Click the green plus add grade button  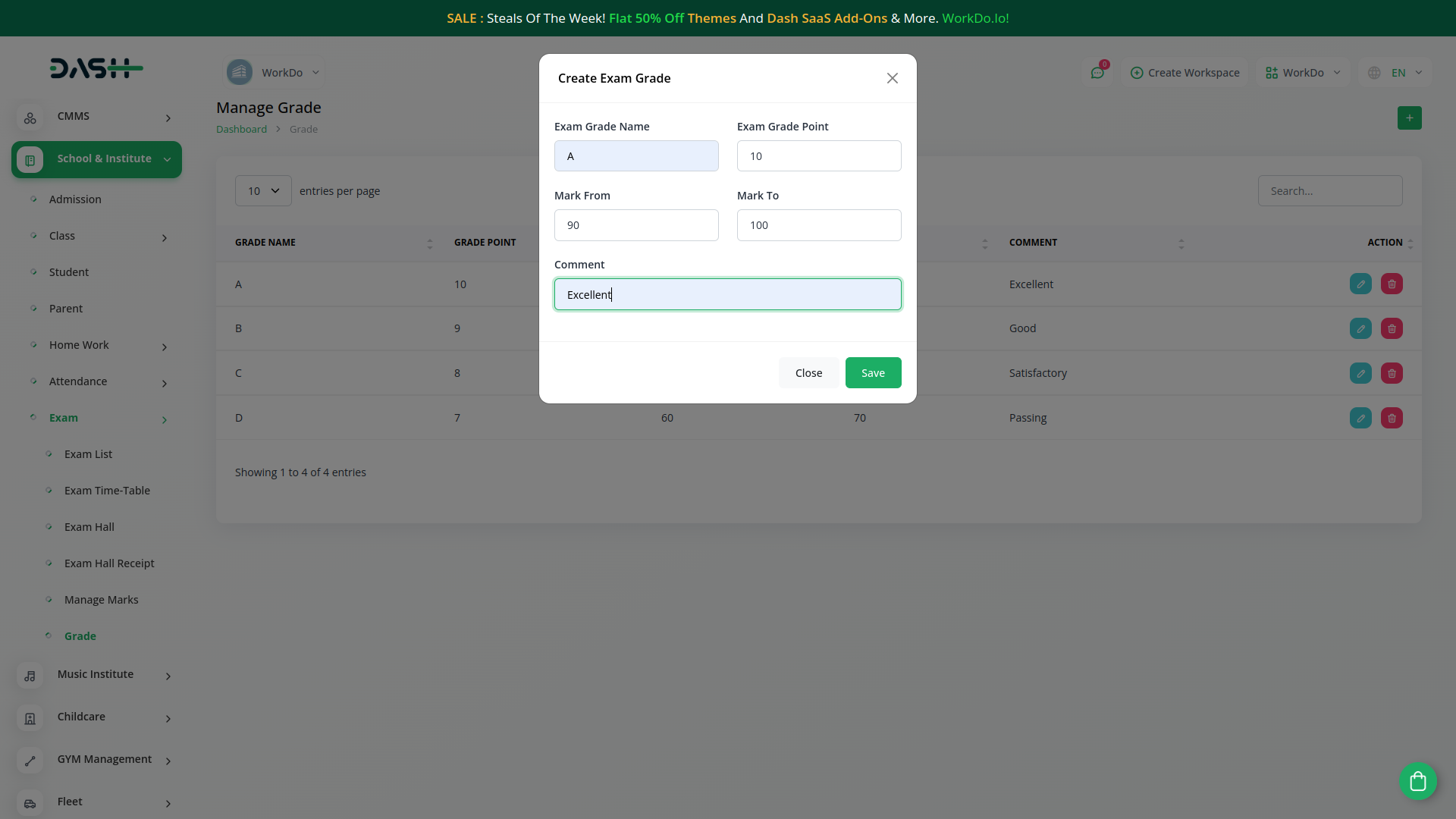[x=1409, y=118]
